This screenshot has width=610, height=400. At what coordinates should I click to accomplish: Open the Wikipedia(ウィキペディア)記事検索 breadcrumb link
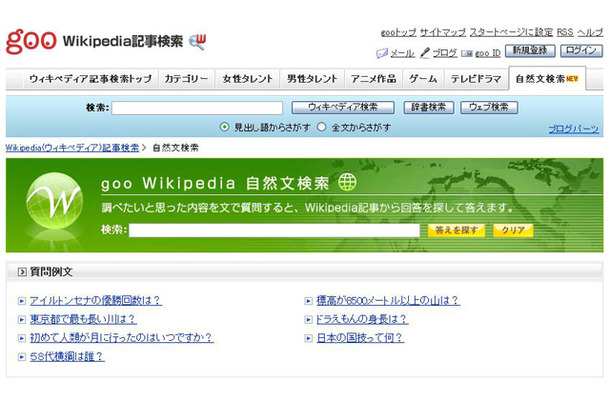click(72, 148)
